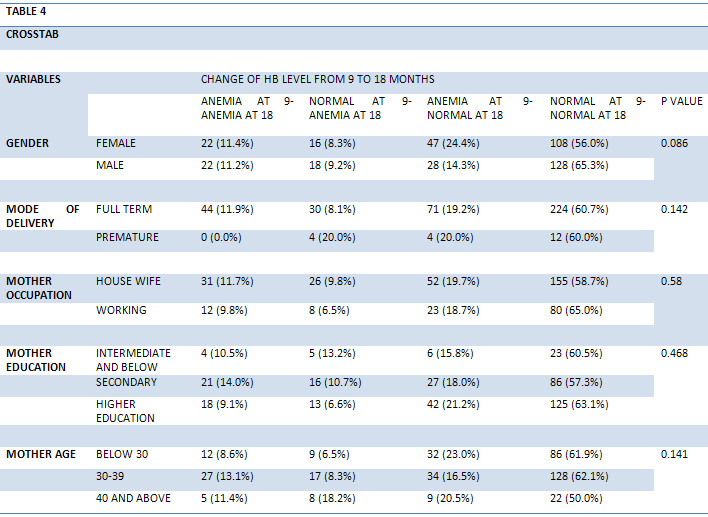
Task: Select the WORKING 80 (65.0%) cell
Action: pyautogui.click(x=576, y=310)
